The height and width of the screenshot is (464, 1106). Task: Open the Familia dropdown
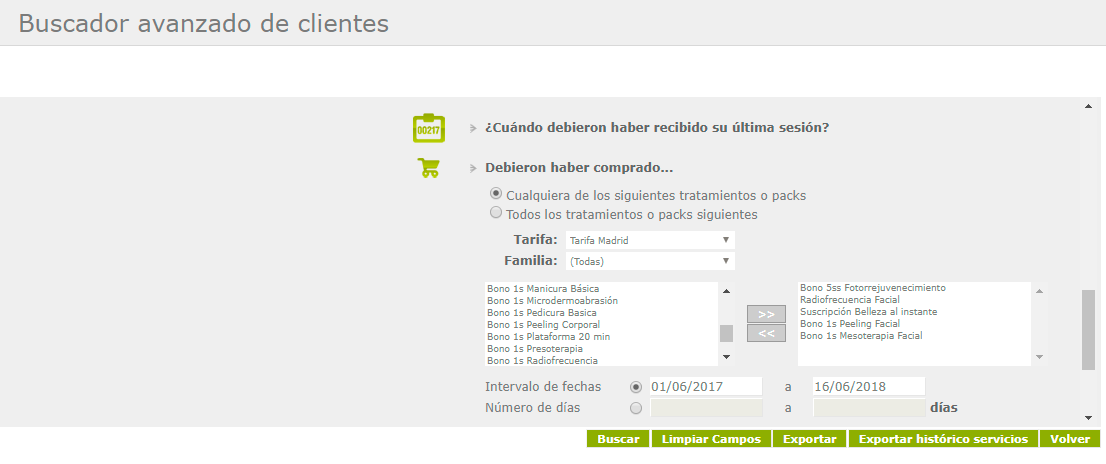pyautogui.click(x=650, y=261)
